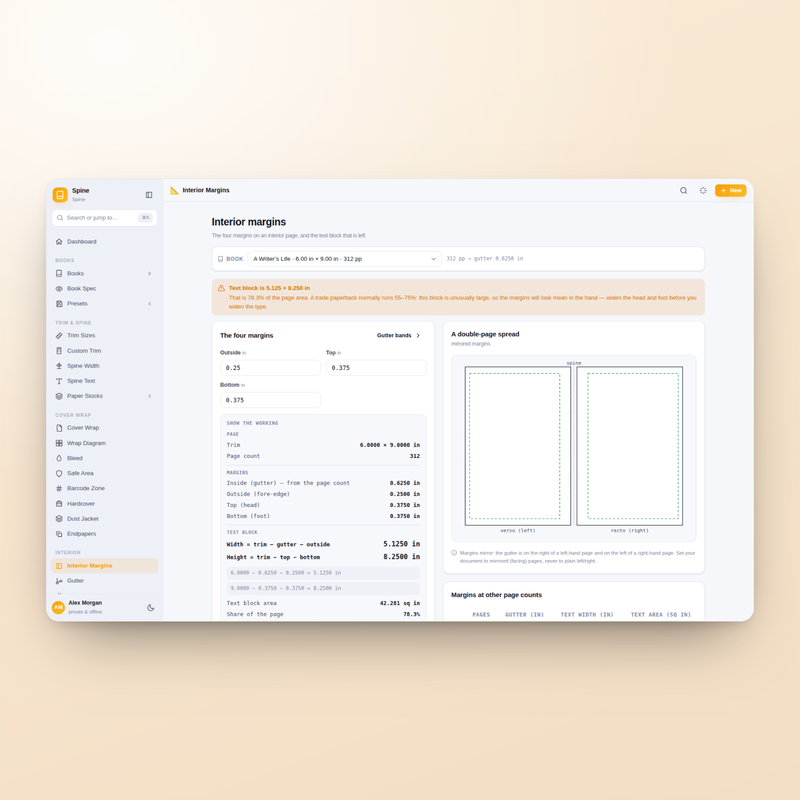Open the Bleed droplet icon
Image resolution: width=800 pixels, height=800 pixels.
point(59,458)
